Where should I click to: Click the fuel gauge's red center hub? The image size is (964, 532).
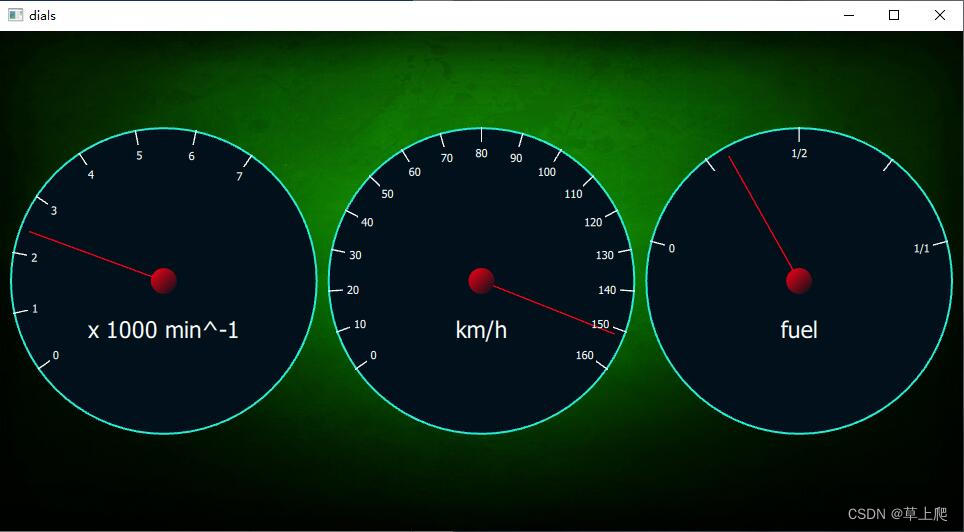pyautogui.click(x=799, y=280)
